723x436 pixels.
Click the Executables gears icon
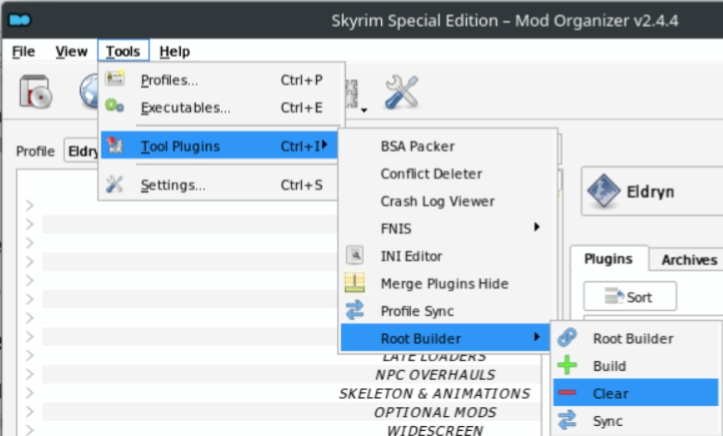point(114,106)
